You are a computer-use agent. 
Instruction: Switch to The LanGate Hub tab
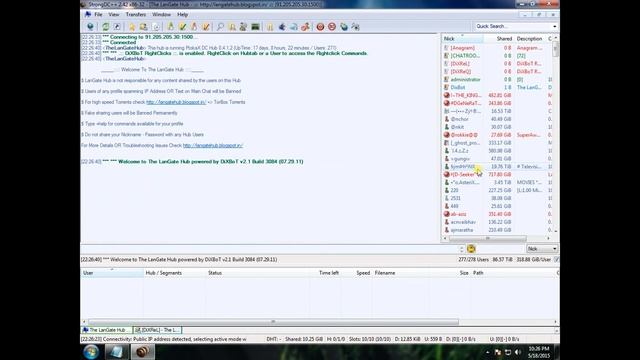[107, 330]
